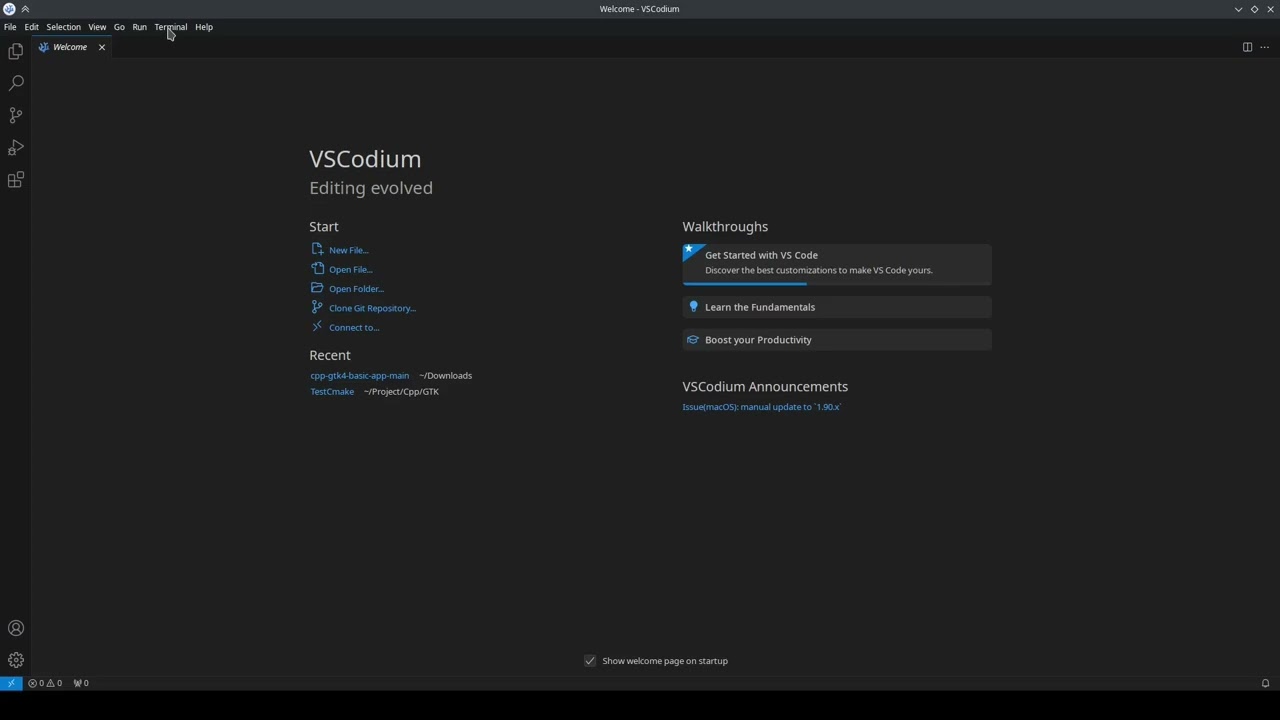This screenshot has width=1280, height=720.
Task: Open Learn the Fundamentals walkthrough
Action: pyautogui.click(x=837, y=307)
